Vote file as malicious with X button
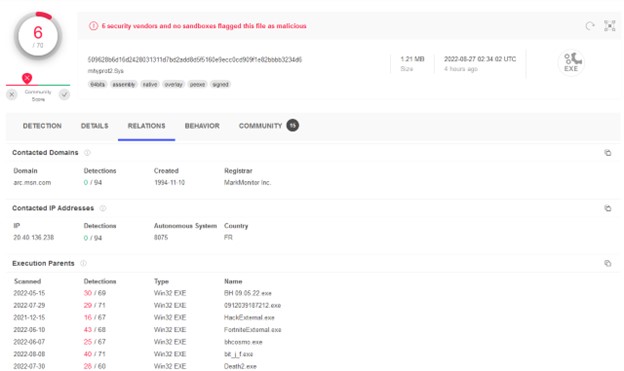Image resolution: width=624 pixels, height=371 pixels. coord(12,95)
